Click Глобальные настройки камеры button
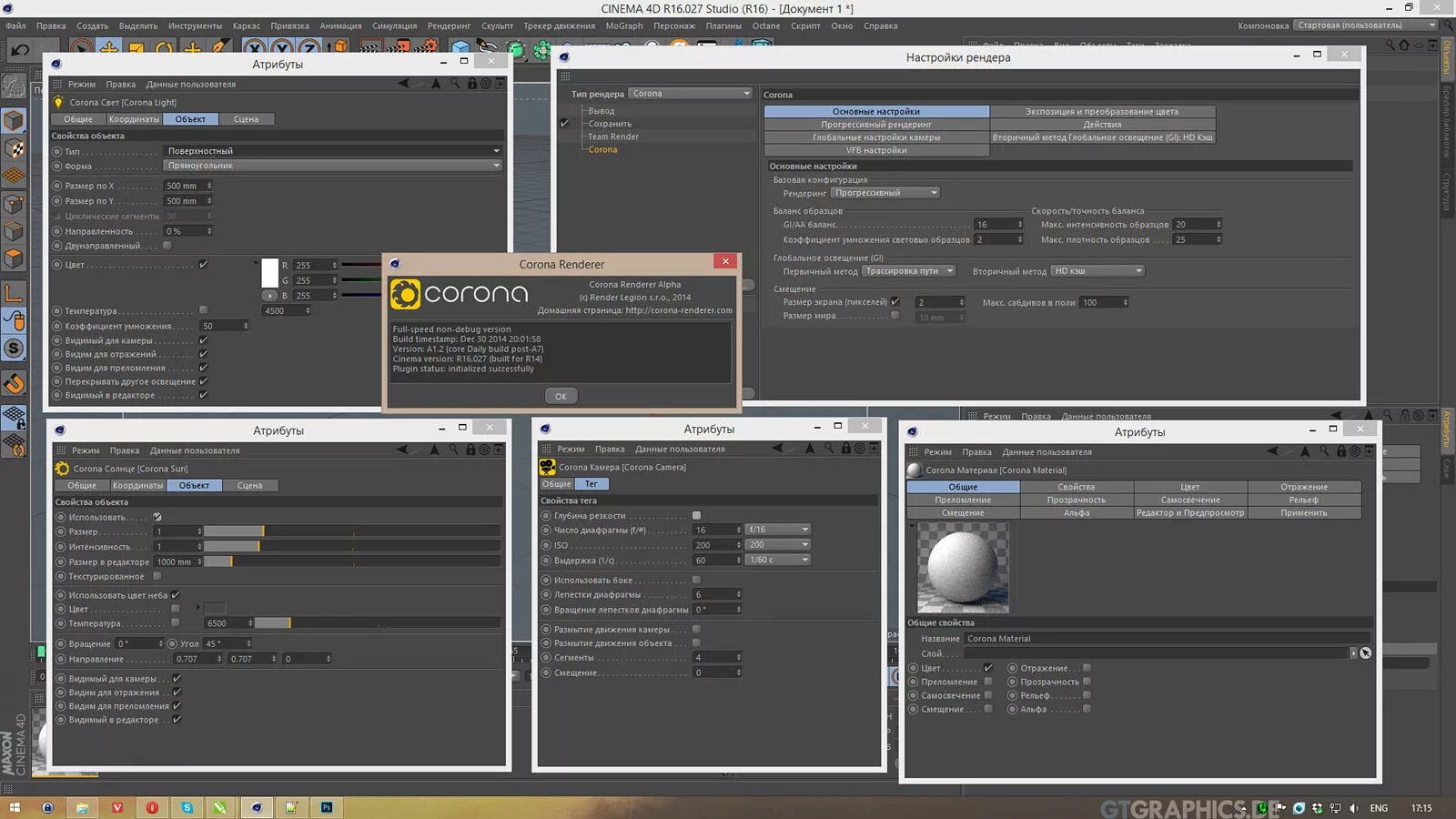Viewport: 1456px width, 819px height. pyautogui.click(x=876, y=137)
